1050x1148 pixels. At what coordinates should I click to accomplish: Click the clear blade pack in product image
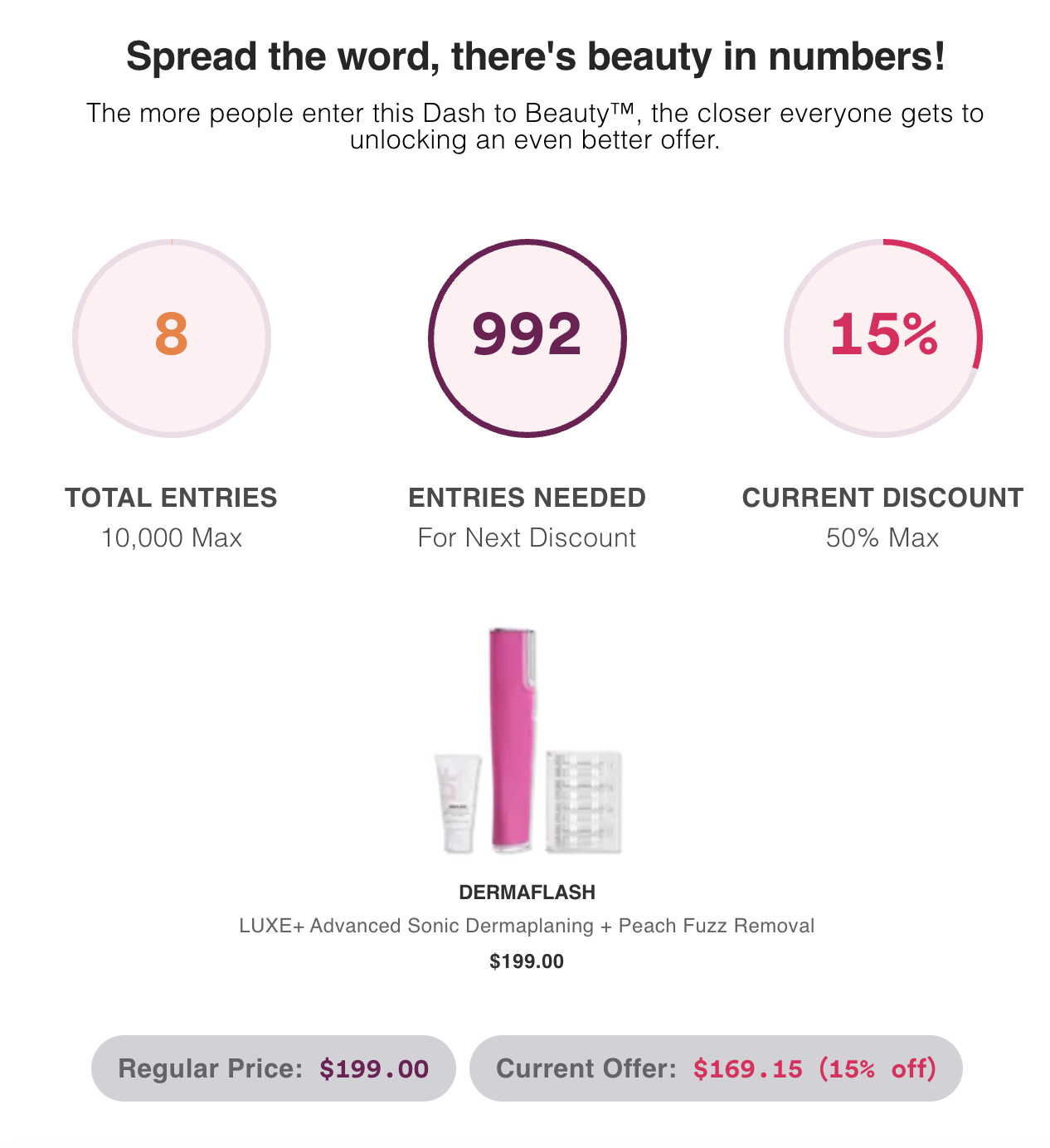pyautogui.click(x=584, y=800)
